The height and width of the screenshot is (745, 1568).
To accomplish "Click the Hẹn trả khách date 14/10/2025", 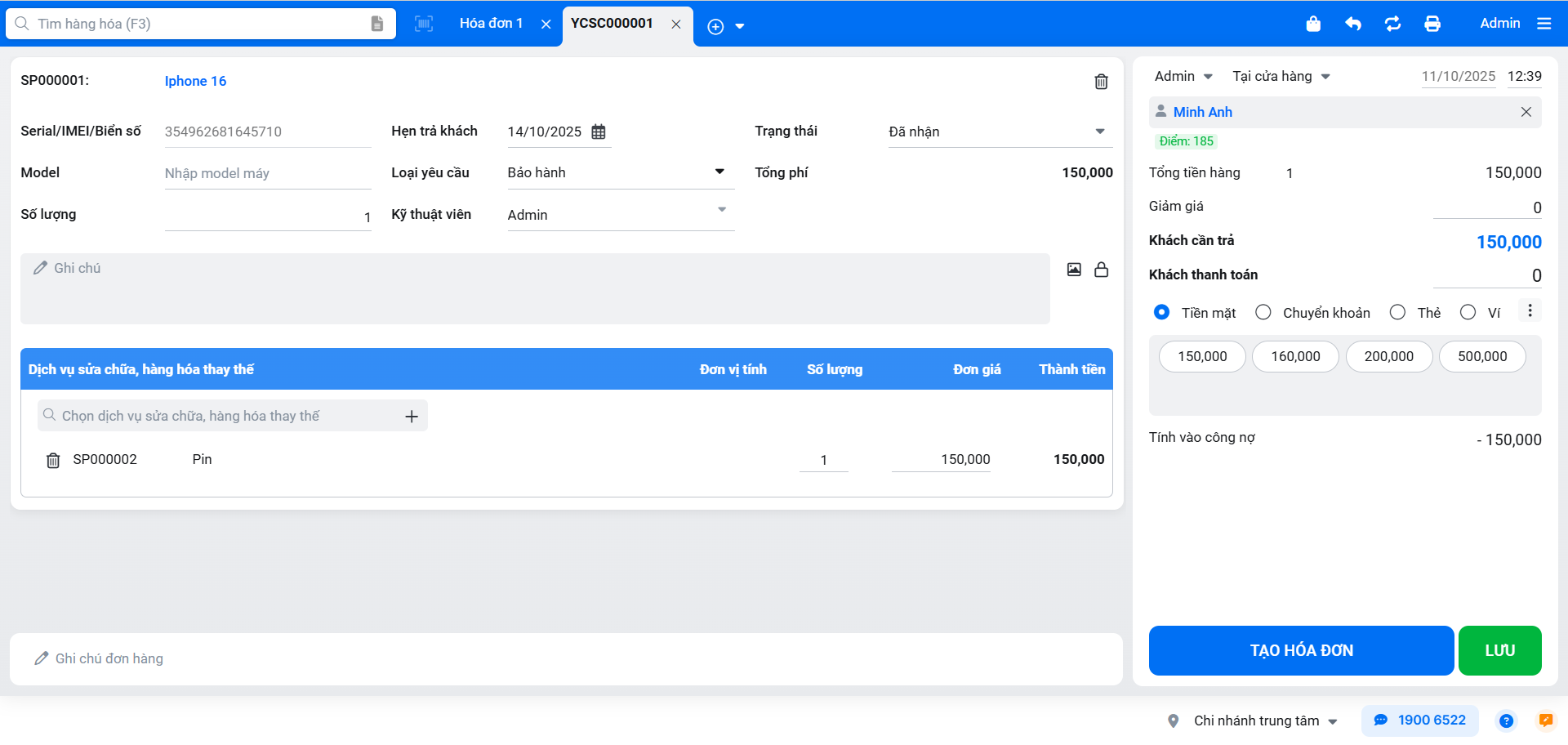I will point(544,132).
